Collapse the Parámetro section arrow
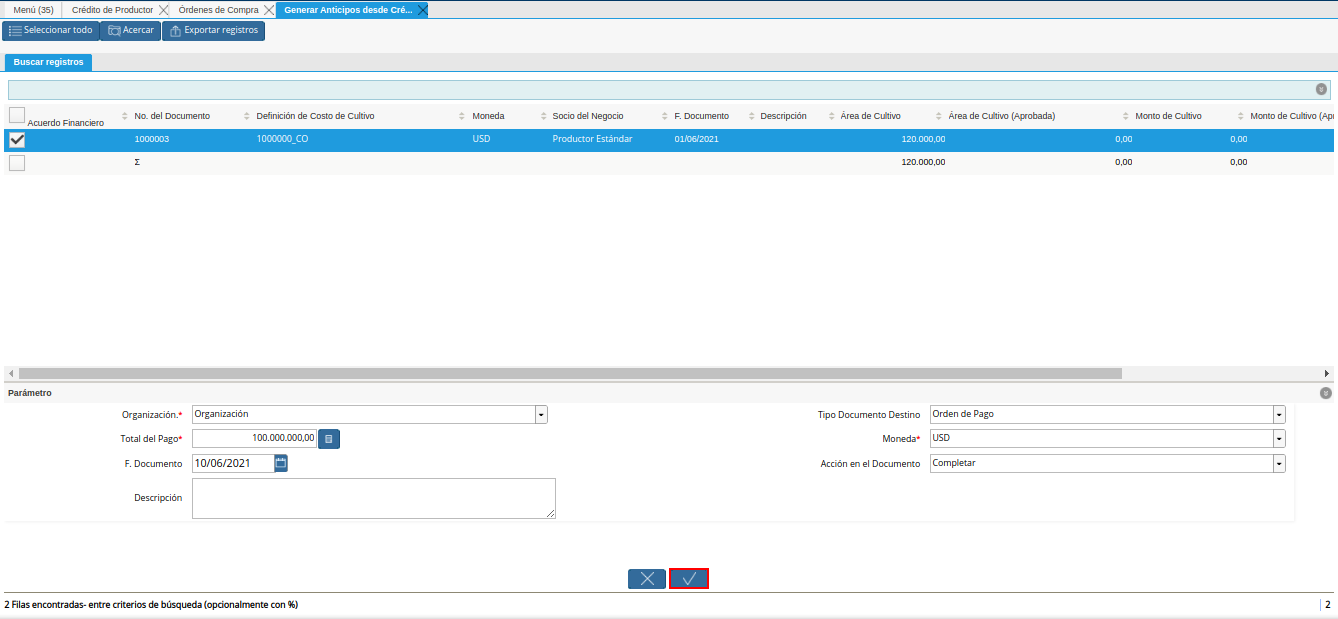 click(1326, 393)
